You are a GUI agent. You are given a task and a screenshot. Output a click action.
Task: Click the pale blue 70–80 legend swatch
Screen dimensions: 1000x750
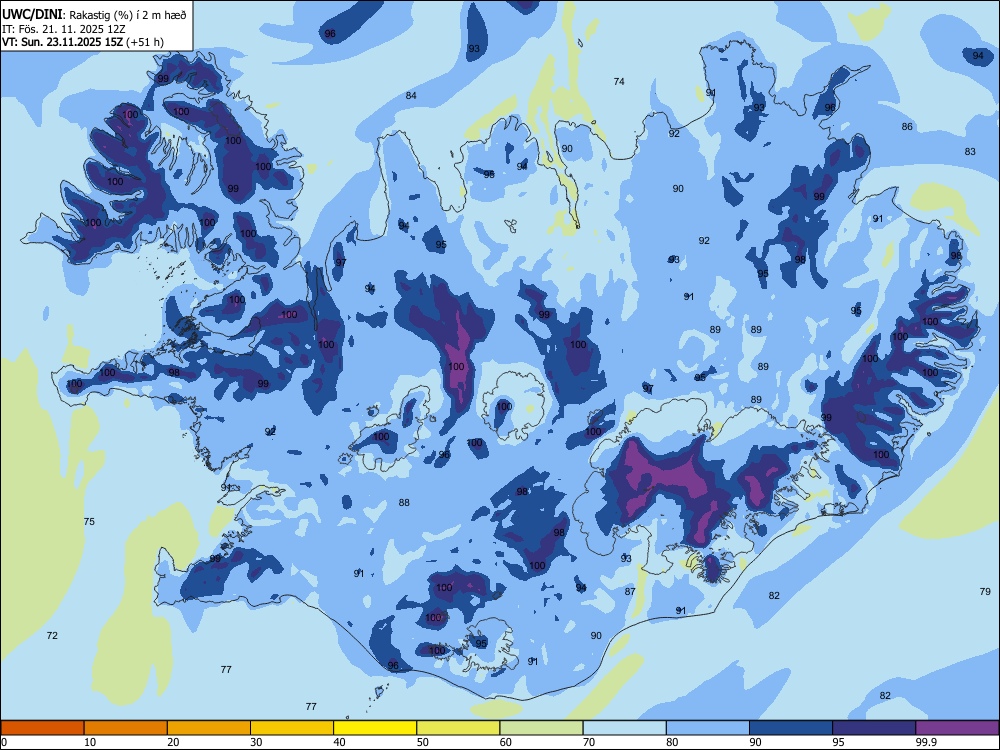click(x=624, y=728)
